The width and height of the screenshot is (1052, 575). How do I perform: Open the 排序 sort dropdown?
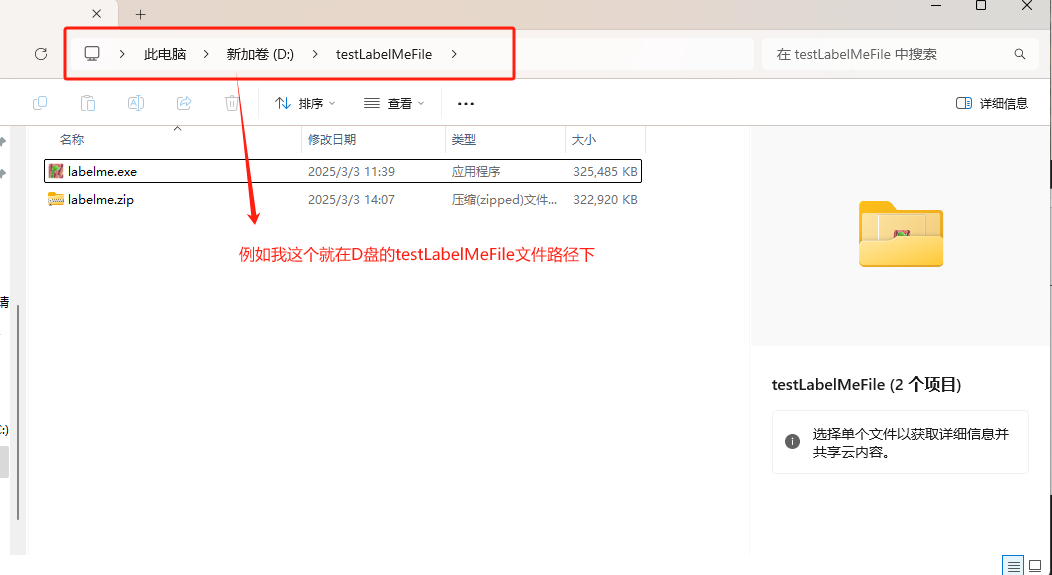coord(305,103)
